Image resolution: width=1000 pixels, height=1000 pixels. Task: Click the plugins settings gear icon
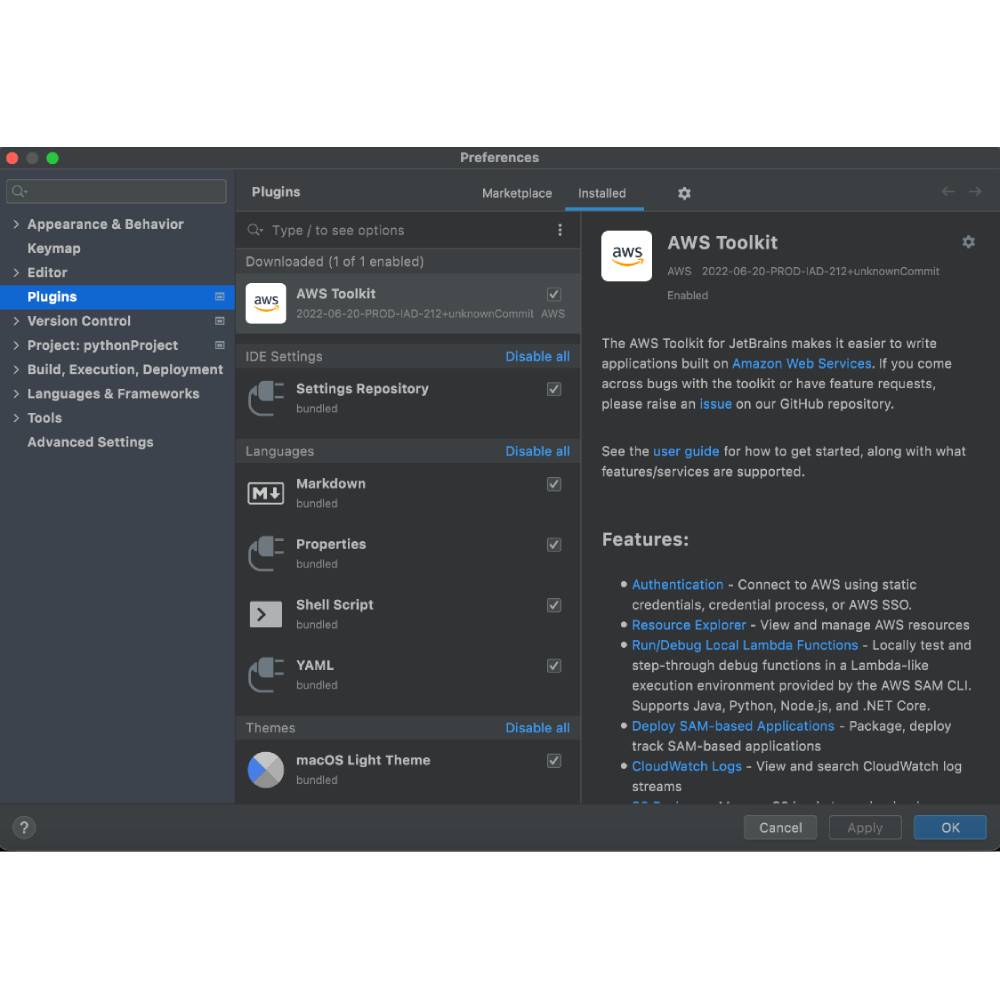[x=684, y=193]
